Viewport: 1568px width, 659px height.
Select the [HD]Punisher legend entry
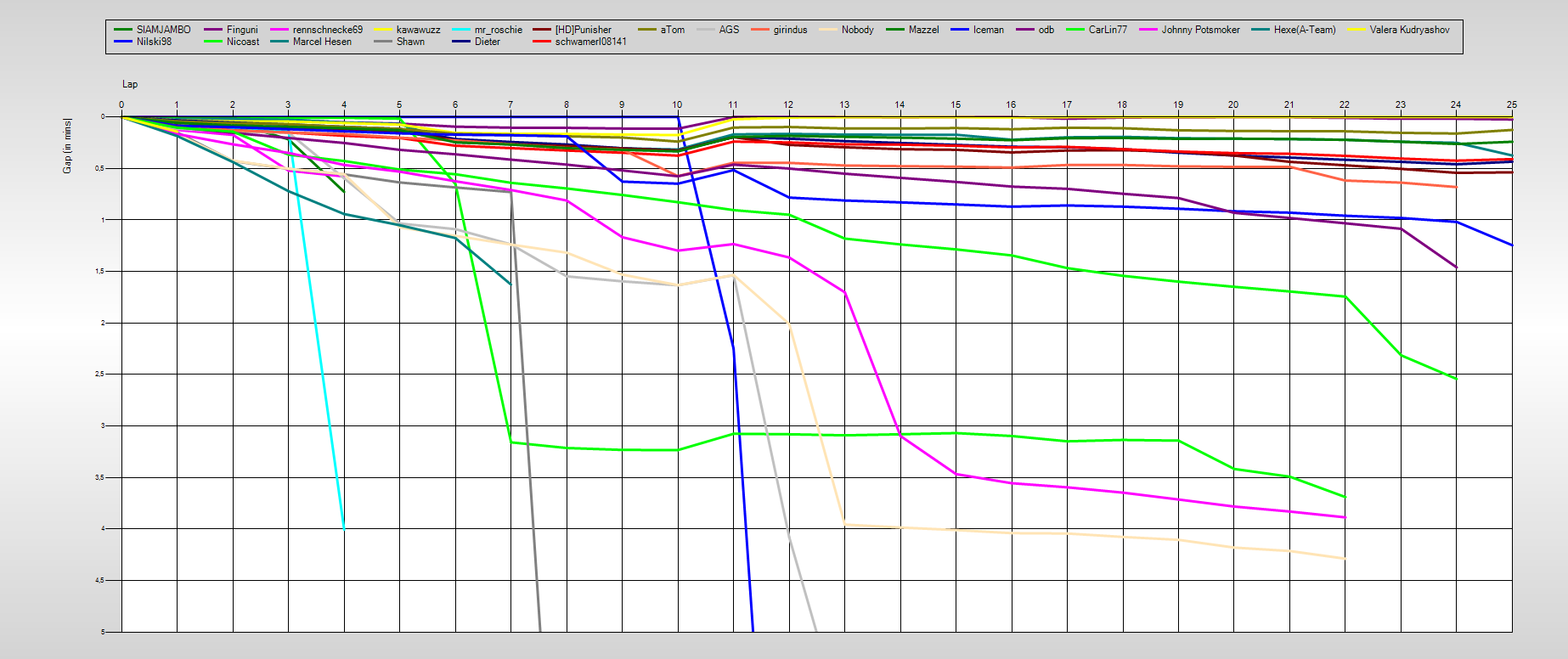pyautogui.click(x=583, y=30)
